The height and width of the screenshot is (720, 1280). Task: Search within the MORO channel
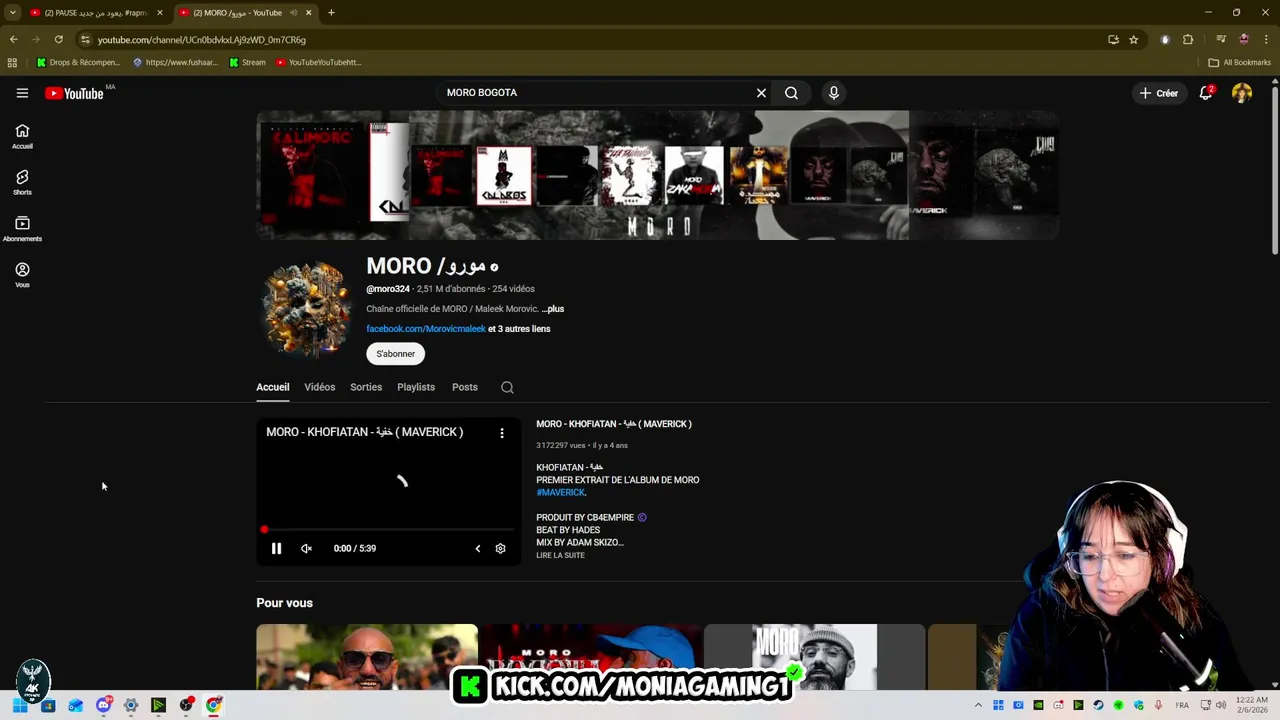point(507,387)
